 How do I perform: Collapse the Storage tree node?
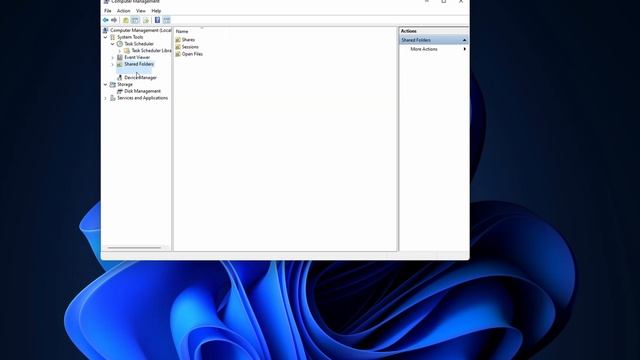(x=106, y=84)
